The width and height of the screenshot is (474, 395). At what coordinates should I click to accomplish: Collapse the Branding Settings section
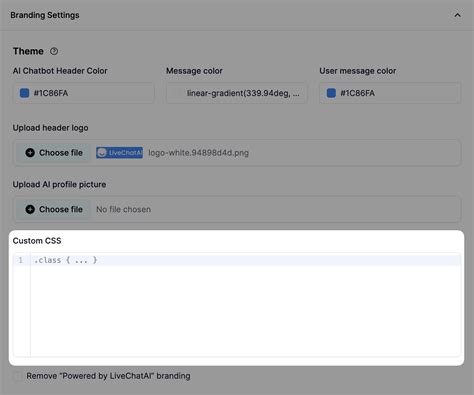point(457,15)
